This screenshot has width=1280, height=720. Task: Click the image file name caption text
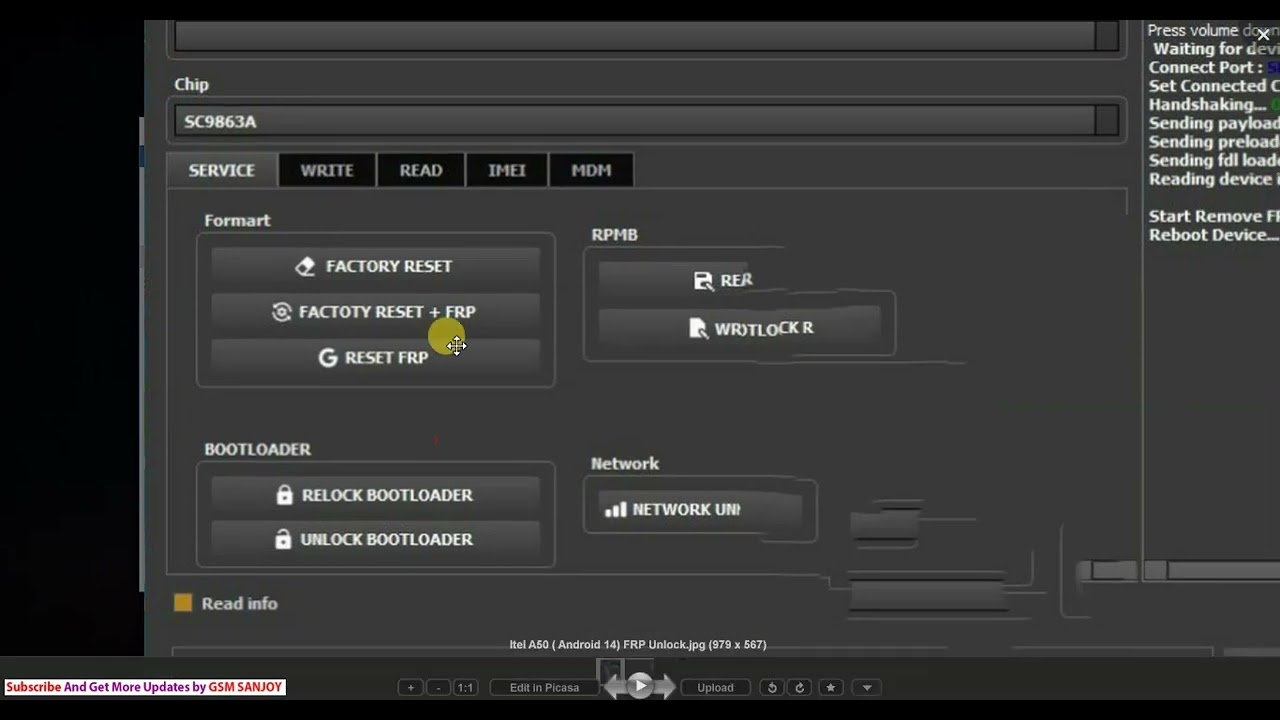tap(638, 645)
